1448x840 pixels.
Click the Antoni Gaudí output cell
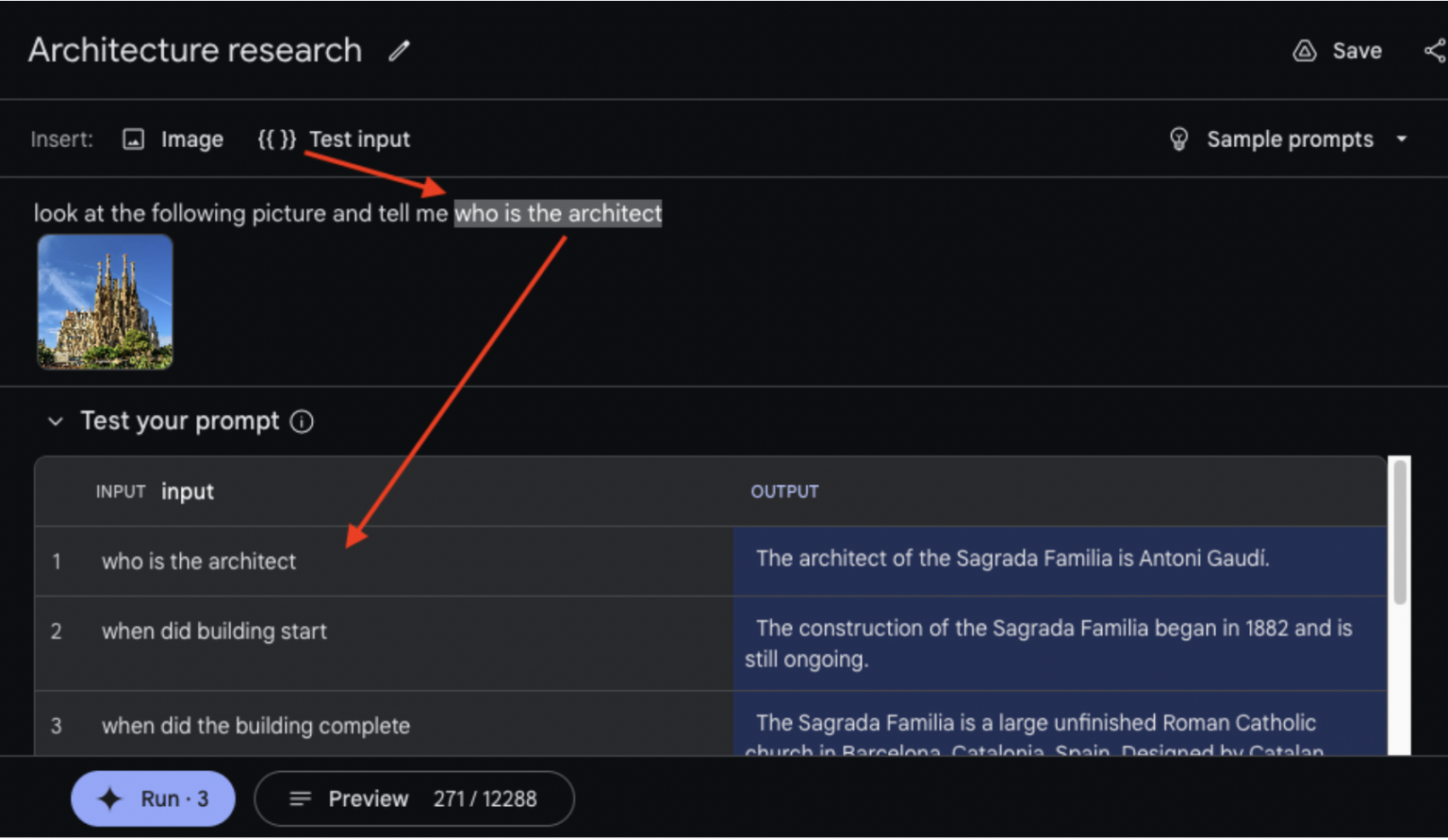click(x=1012, y=559)
